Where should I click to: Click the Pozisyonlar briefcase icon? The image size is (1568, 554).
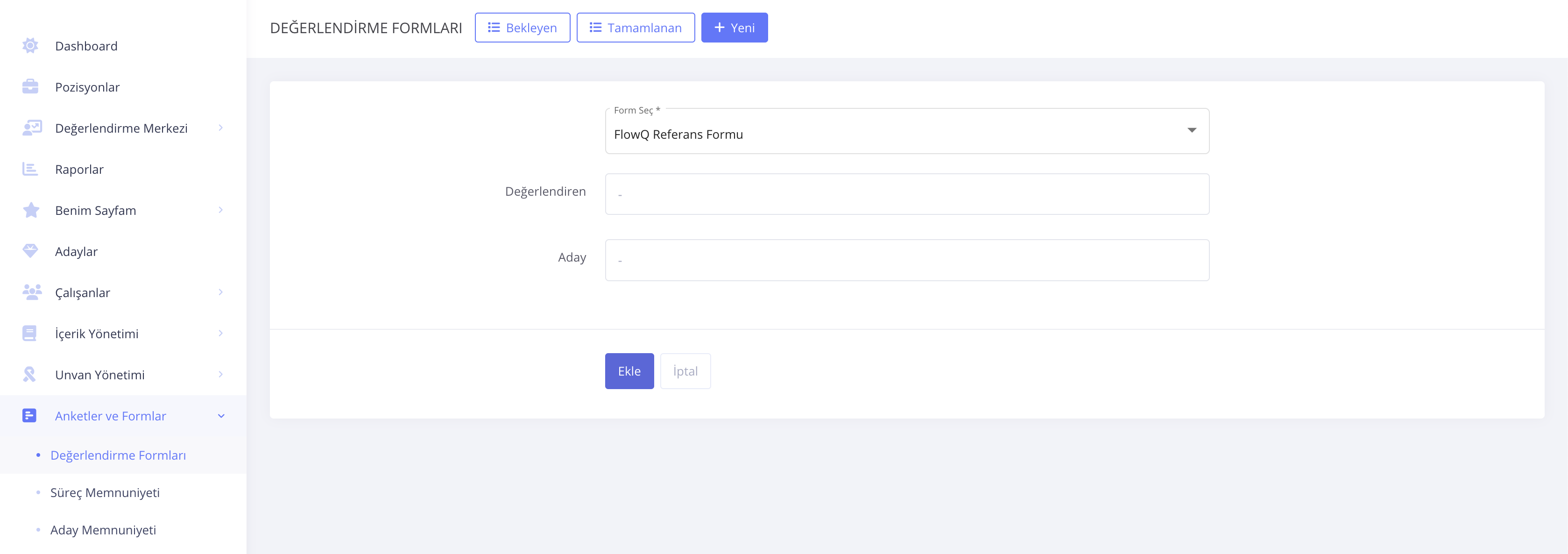(30, 87)
